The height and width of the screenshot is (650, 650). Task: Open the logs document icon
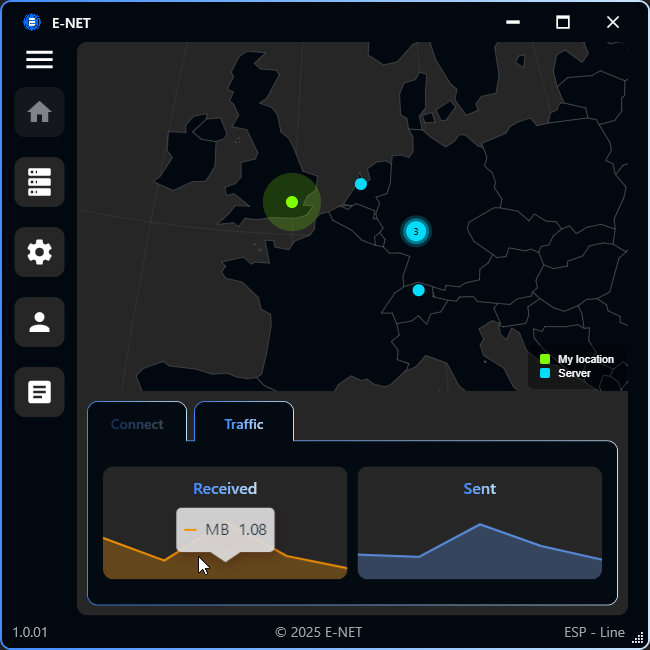pyautogui.click(x=39, y=392)
